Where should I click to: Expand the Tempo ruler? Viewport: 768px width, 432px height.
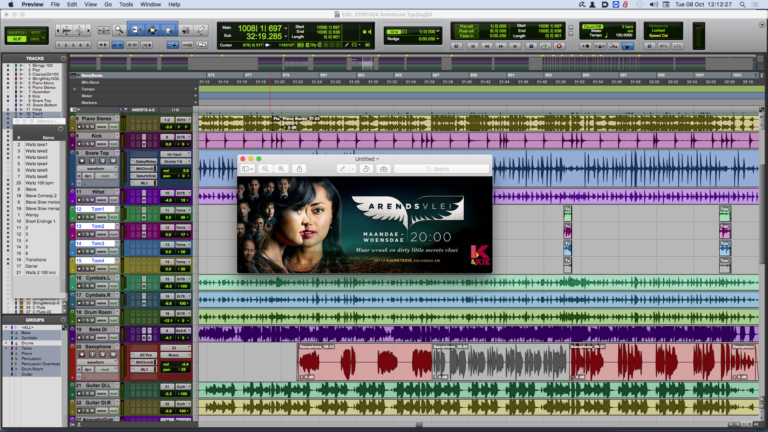click(74, 89)
